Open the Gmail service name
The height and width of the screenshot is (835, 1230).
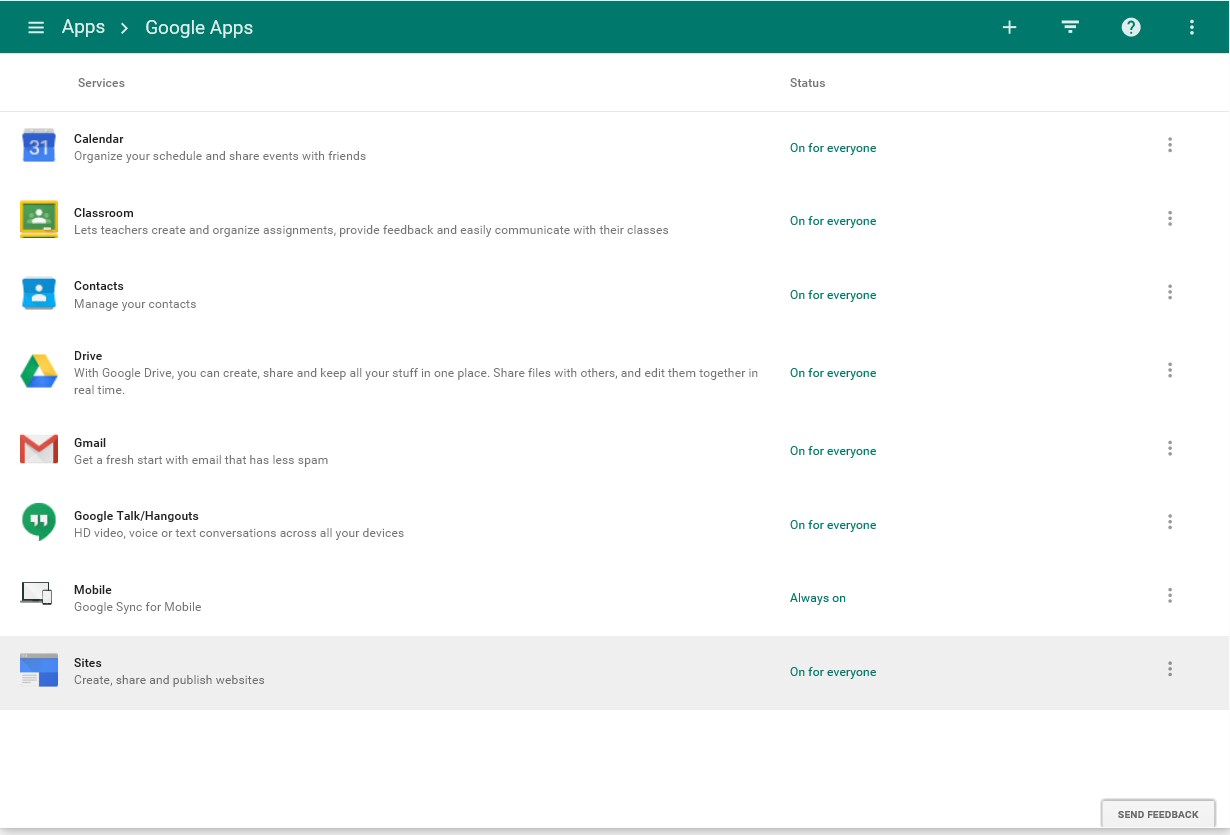point(90,443)
